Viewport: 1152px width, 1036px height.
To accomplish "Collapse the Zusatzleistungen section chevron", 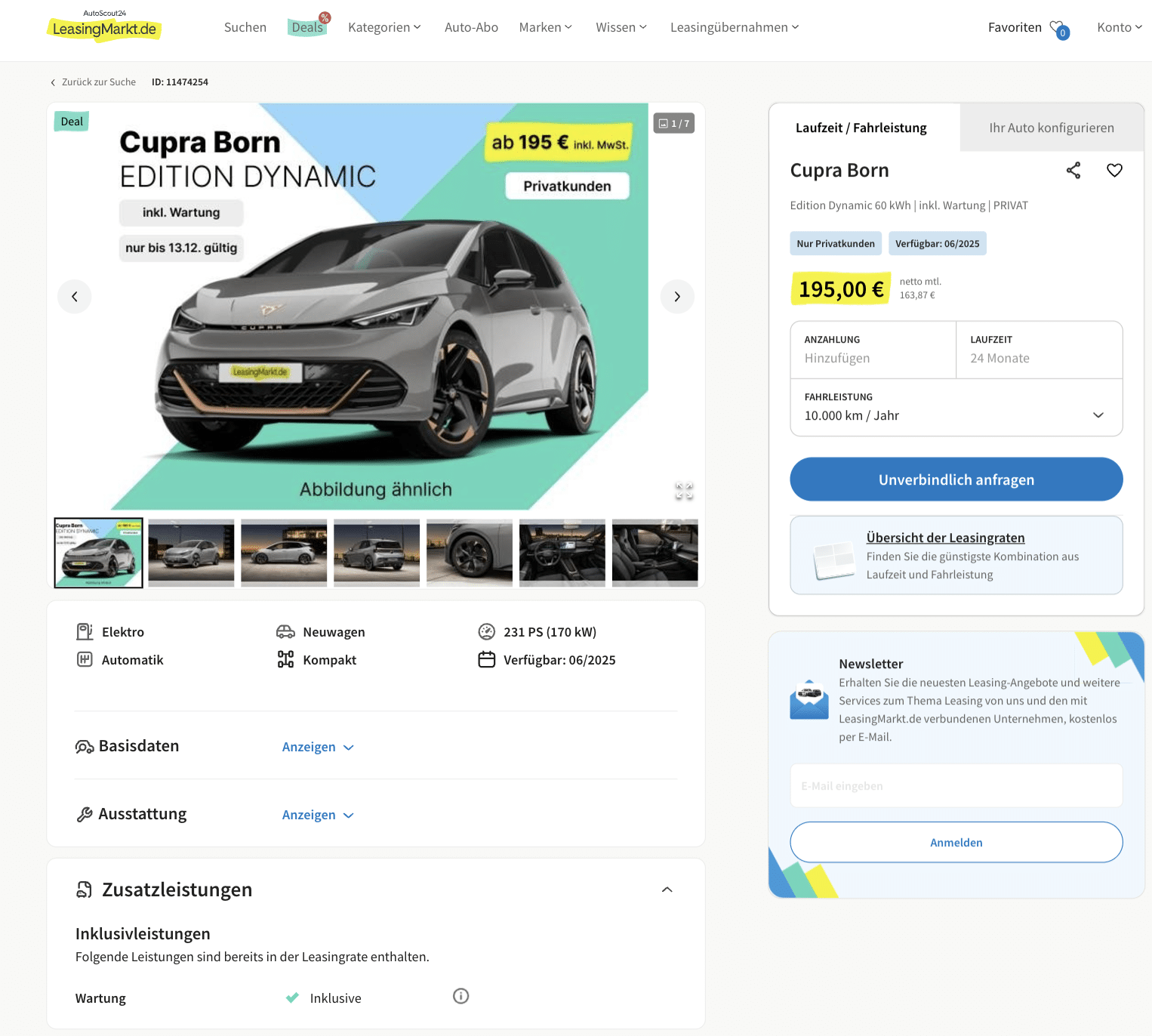I will coord(667,890).
